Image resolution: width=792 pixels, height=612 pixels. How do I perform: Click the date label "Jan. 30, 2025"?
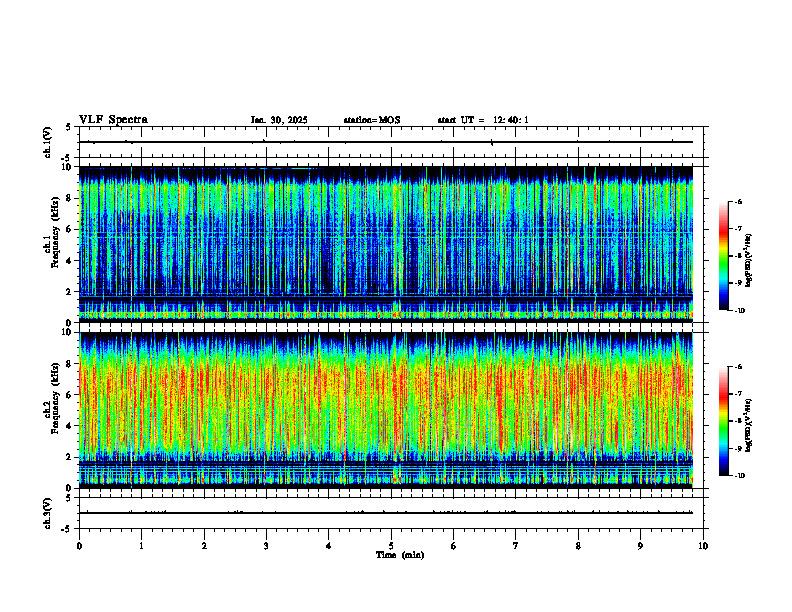pyautogui.click(x=279, y=120)
